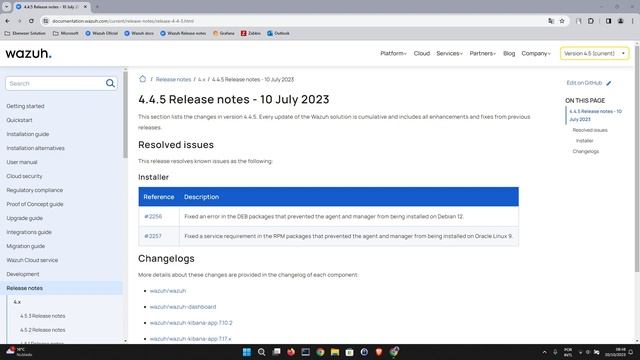640x360 pixels.
Task: Open the browser side panel icon
Action: tap(608, 21)
